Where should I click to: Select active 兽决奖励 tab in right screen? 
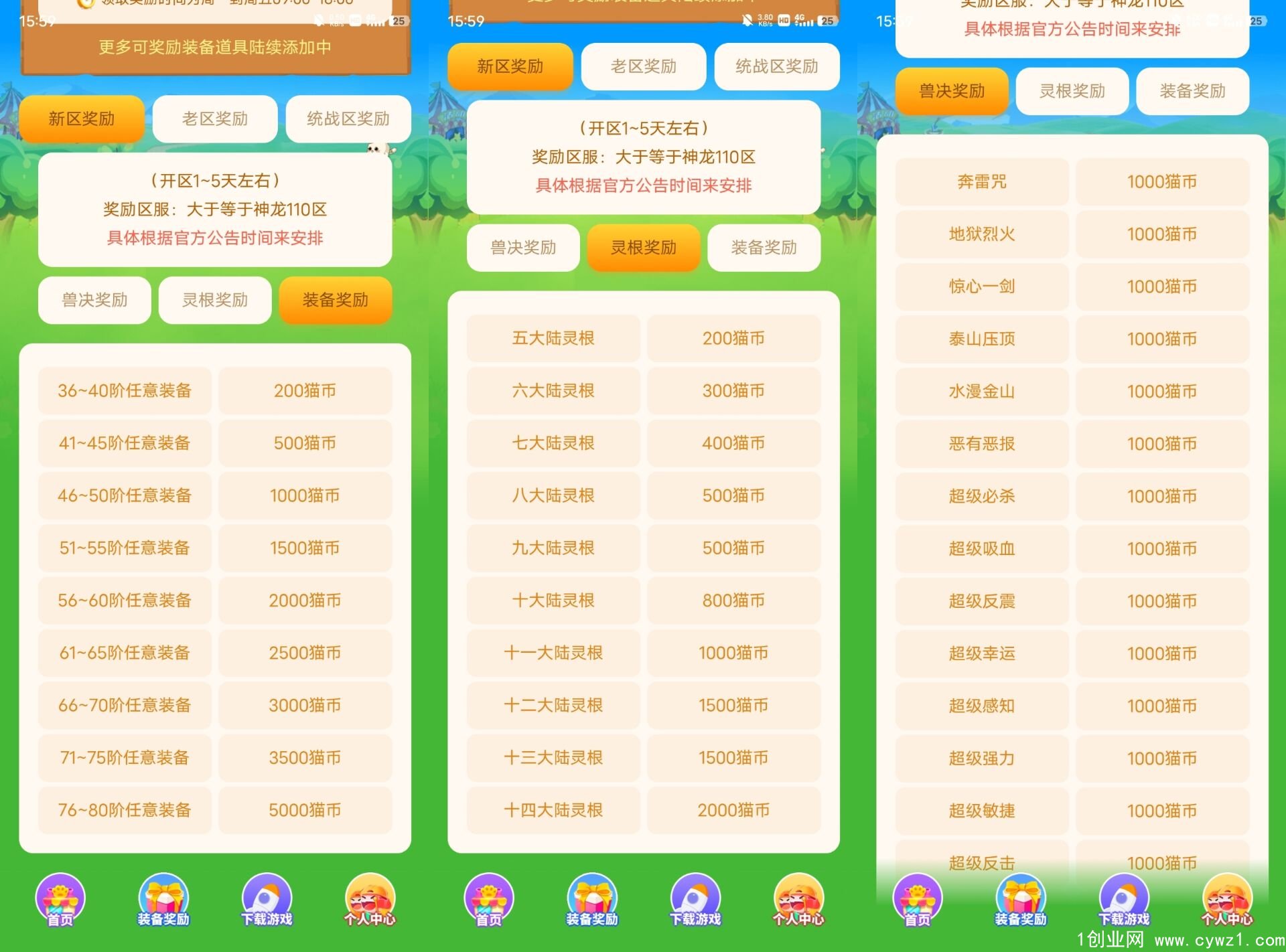(x=952, y=91)
